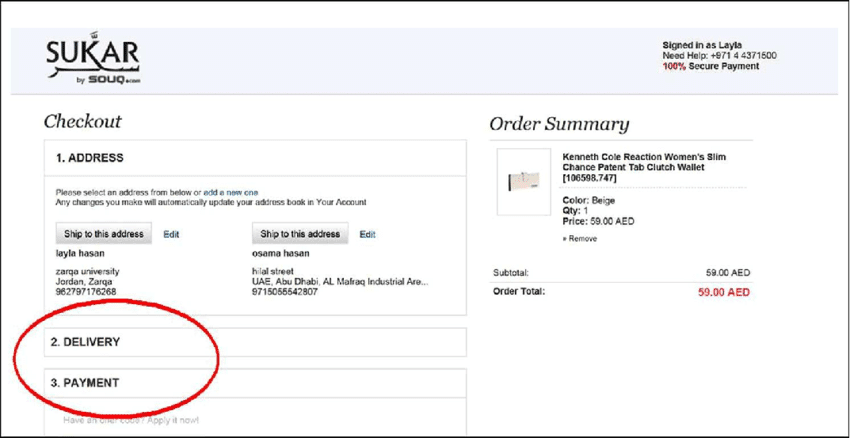
Task: Open the 'add a new one' address link
Action: [x=231, y=192]
